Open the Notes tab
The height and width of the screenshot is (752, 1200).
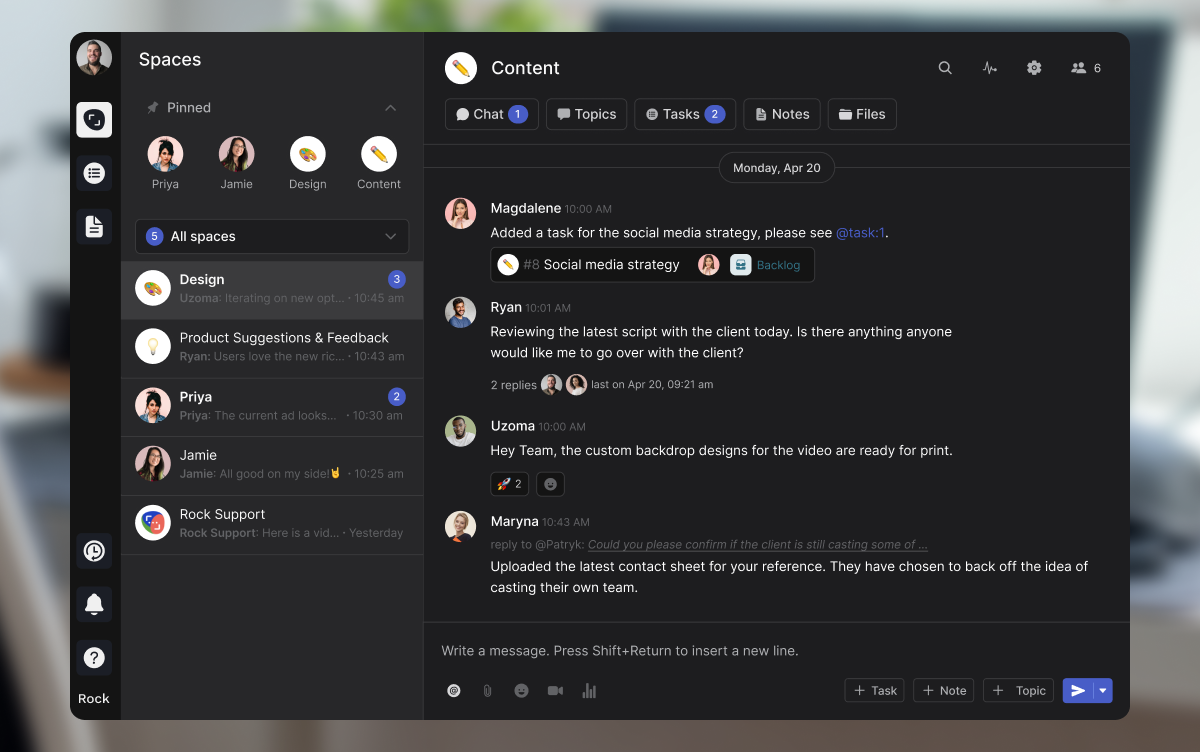(781, 114)
